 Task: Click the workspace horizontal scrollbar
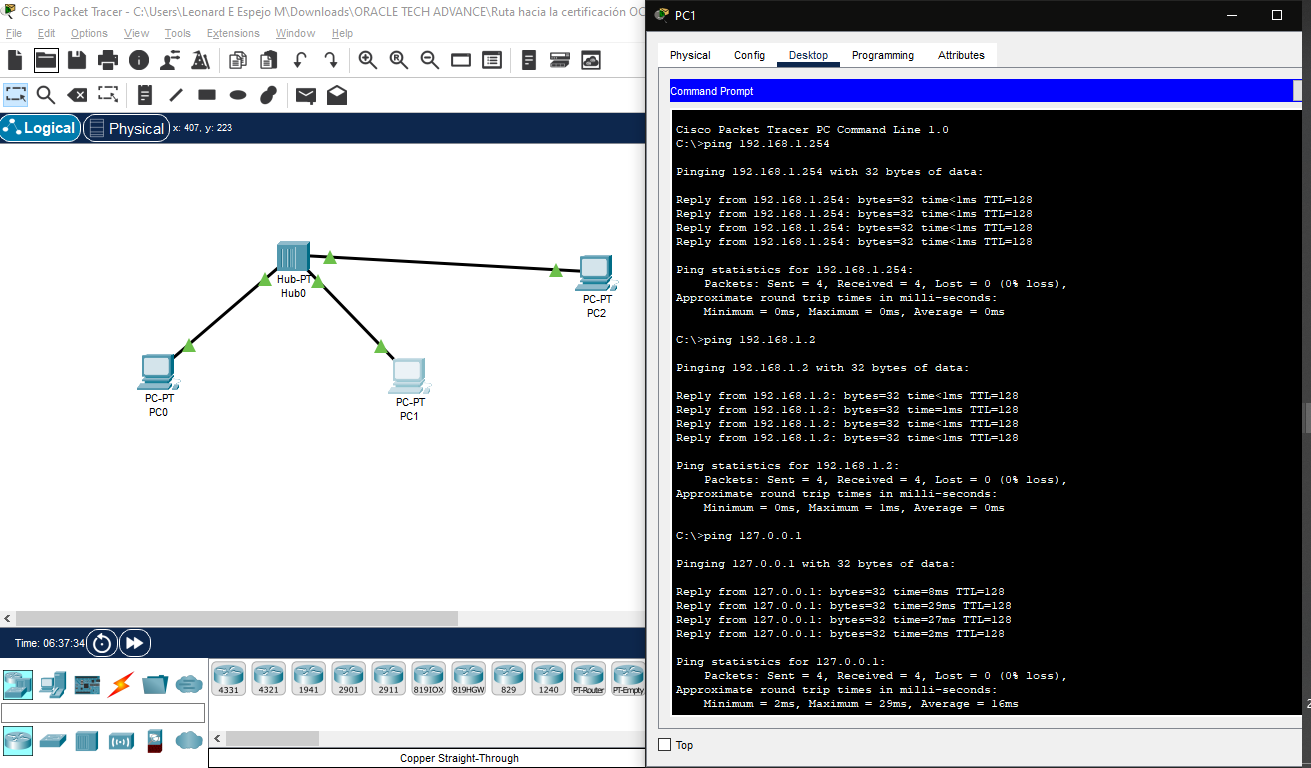236,619
